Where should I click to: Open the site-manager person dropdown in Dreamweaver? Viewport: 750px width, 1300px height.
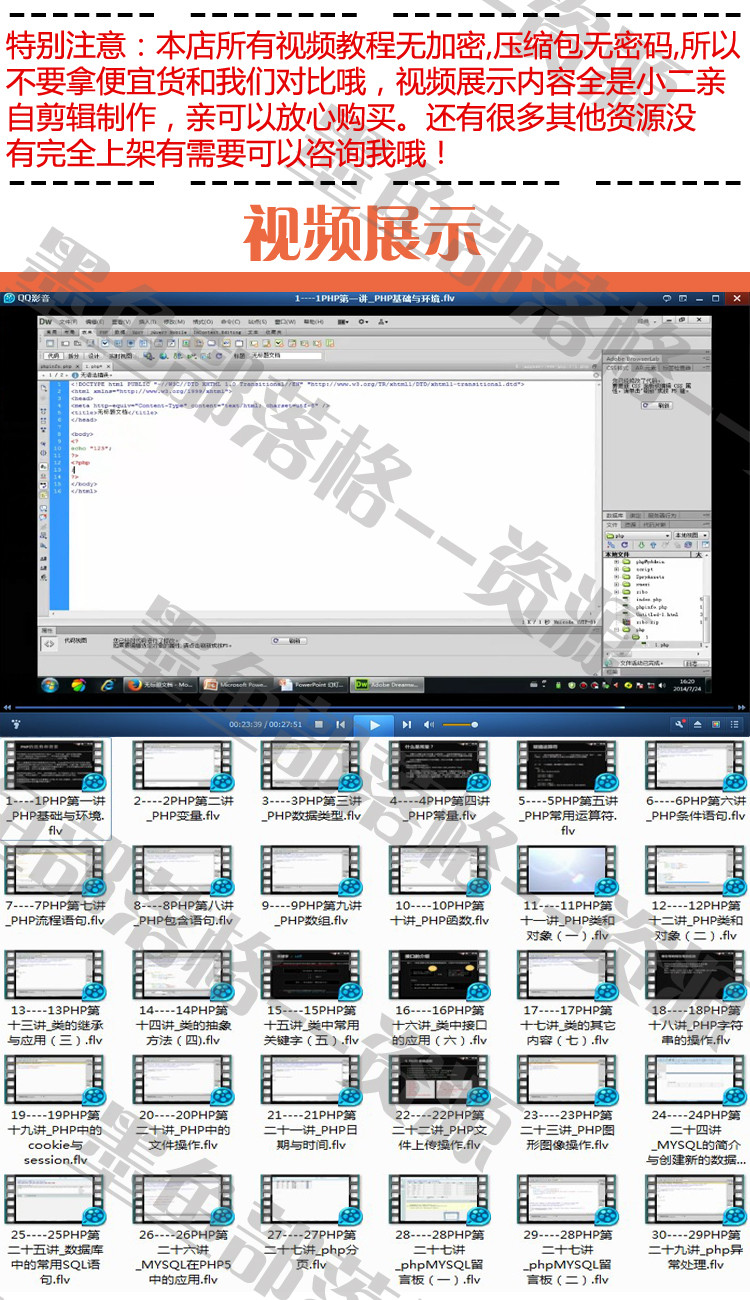384,322
